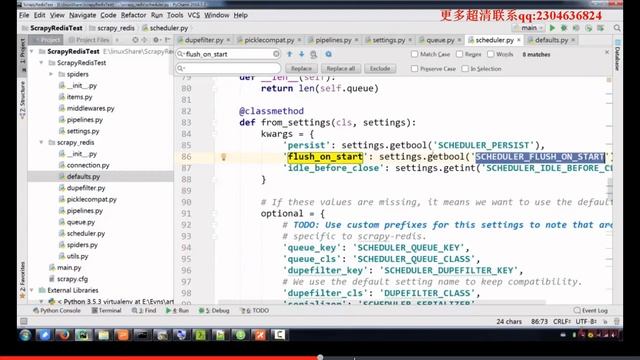Close the scheduler.py editor tab
The height and width of the screenshot is (360, 640).
[519, 40]
